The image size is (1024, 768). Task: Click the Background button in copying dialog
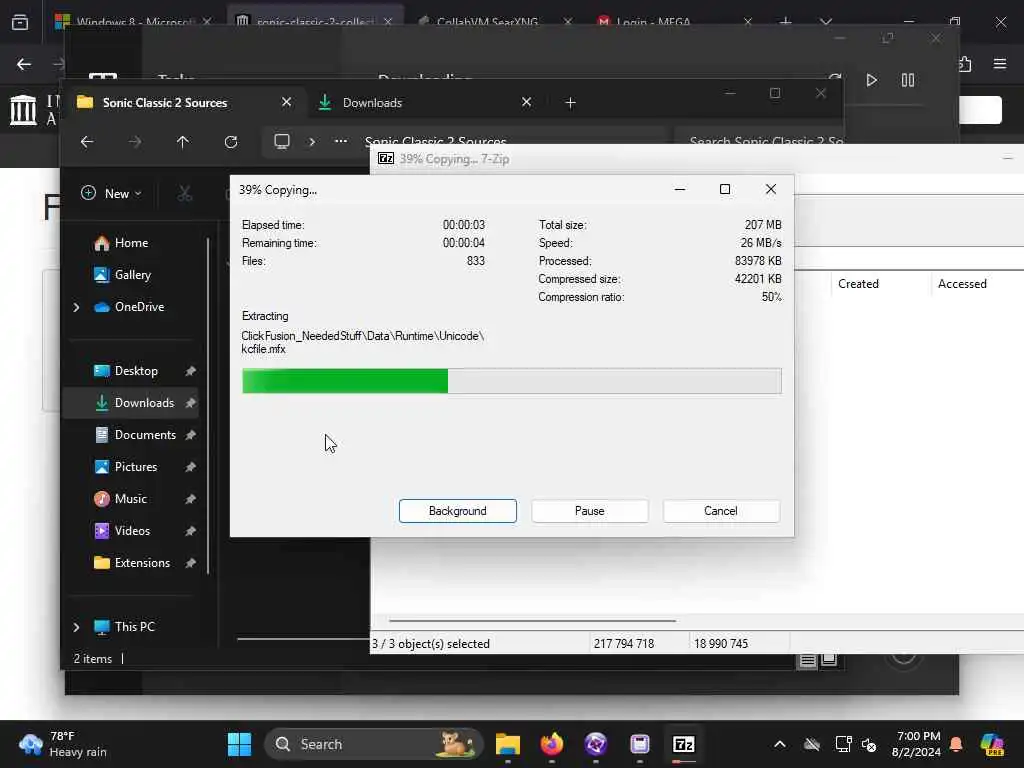click(457, 511)
